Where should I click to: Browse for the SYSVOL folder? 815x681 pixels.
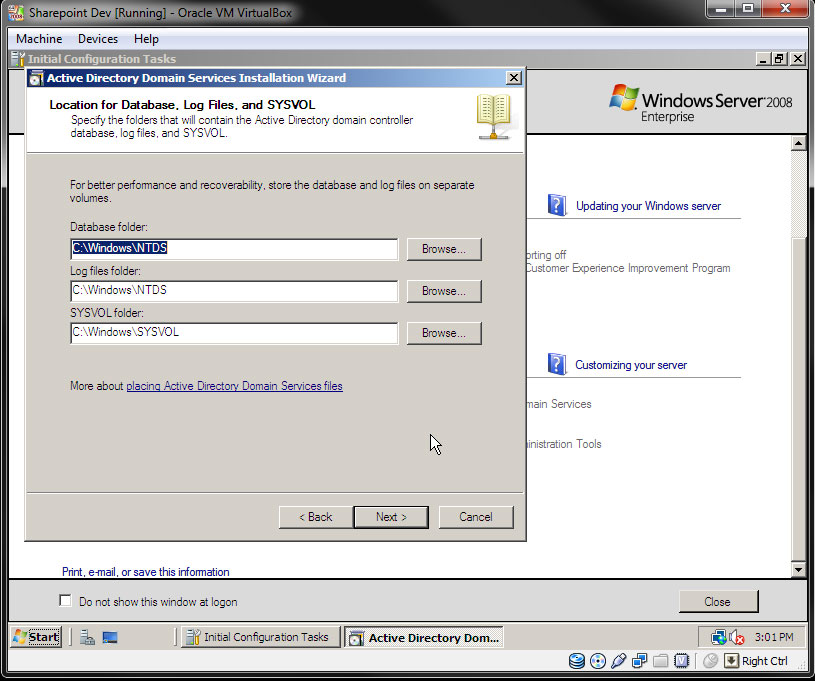click(444, 333)
